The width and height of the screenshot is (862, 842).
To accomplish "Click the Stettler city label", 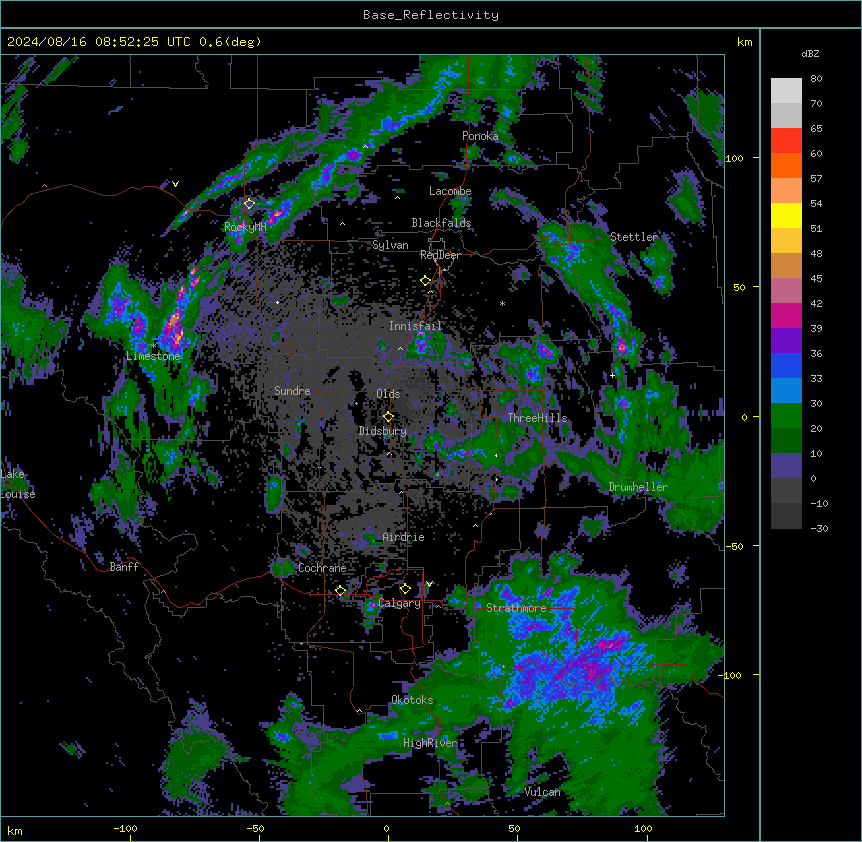I will (634, 237).
